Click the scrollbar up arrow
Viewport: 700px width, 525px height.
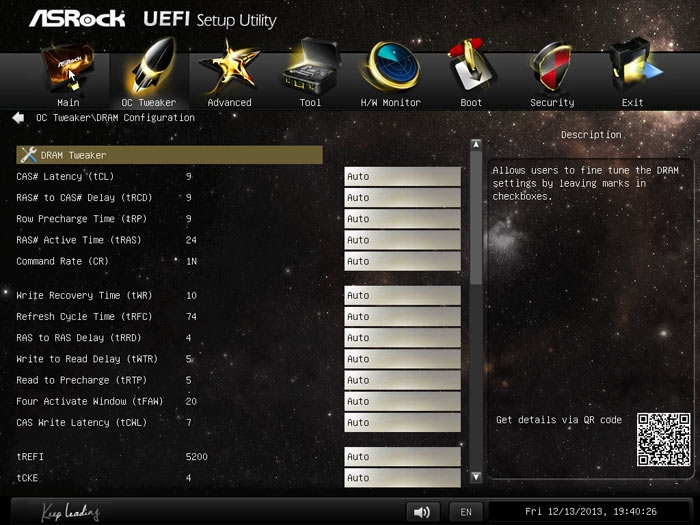point(476,145)
